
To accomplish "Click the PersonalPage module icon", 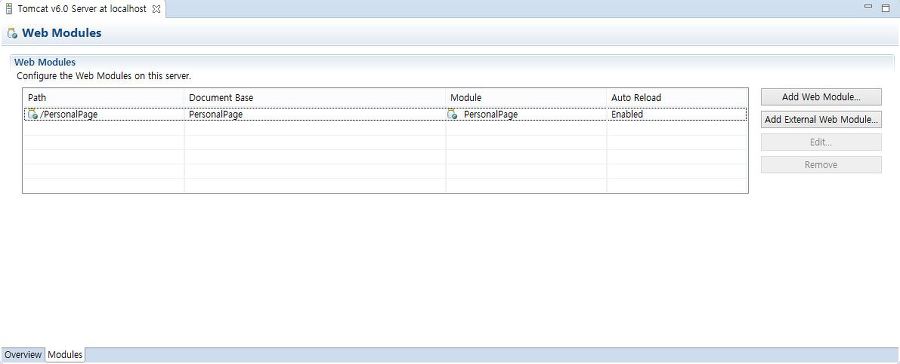I will point(452,115).
